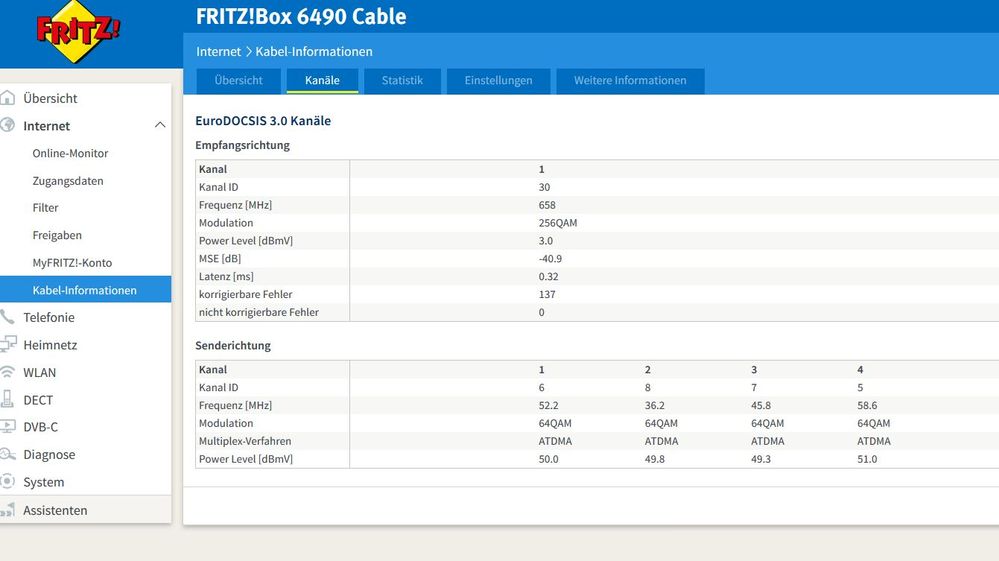Click the 256QAM modulation value
This screenshot has height=561, width=999.
click(x=557, y=223)
